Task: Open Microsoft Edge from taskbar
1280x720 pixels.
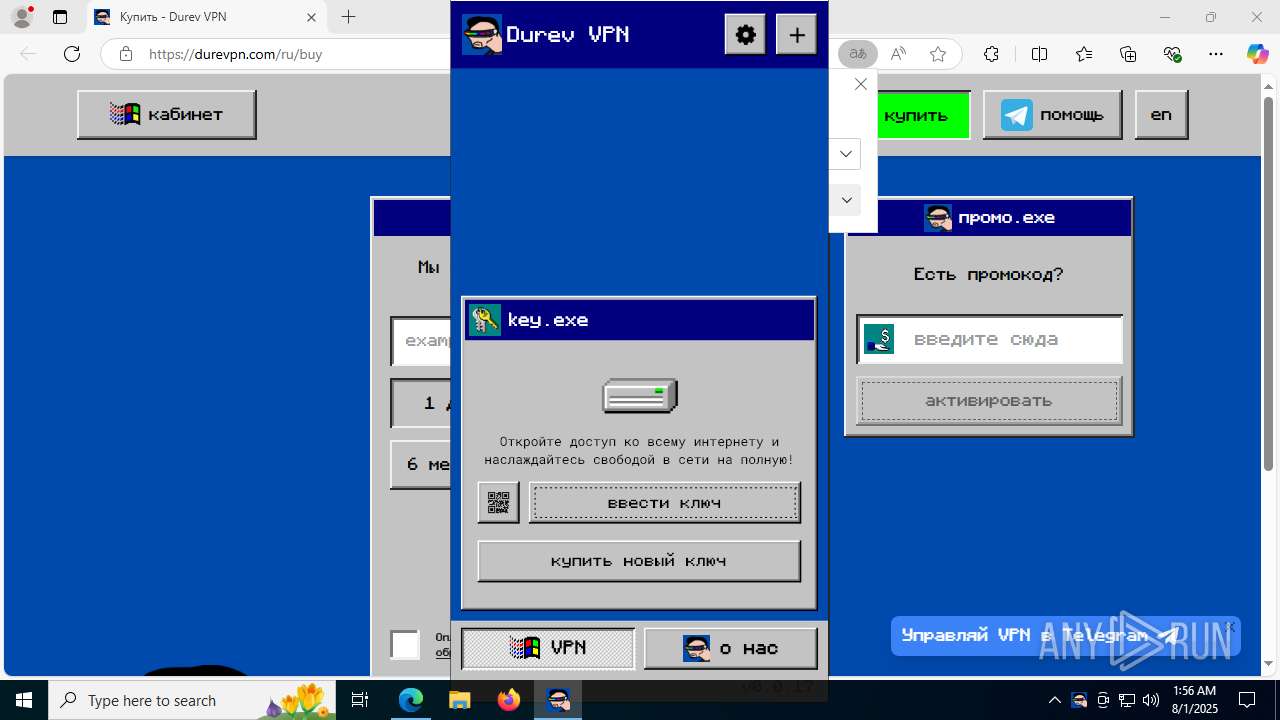Action: click(x=411, y=700)
